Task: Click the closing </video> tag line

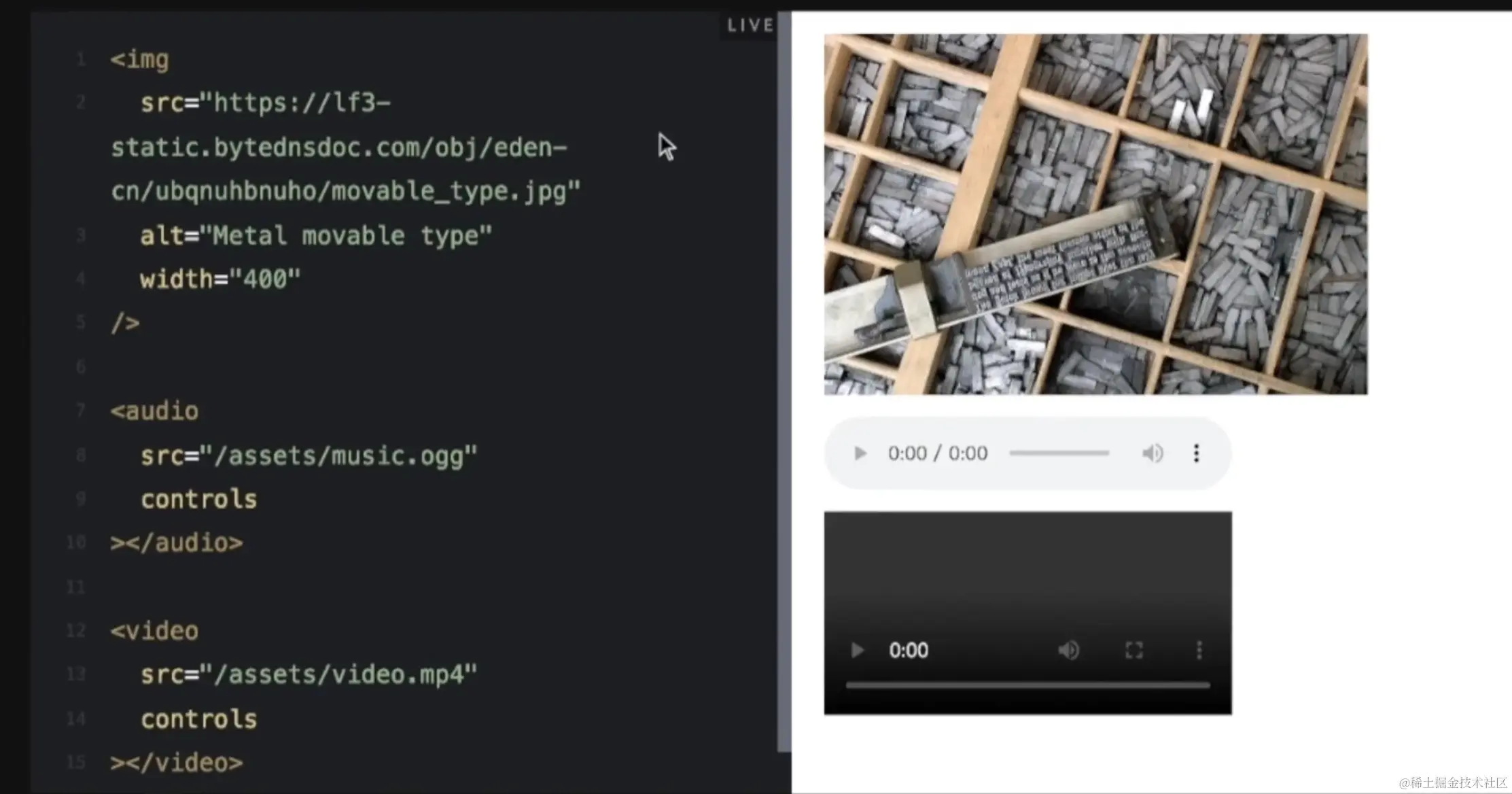Action: (x=177, y=763)
